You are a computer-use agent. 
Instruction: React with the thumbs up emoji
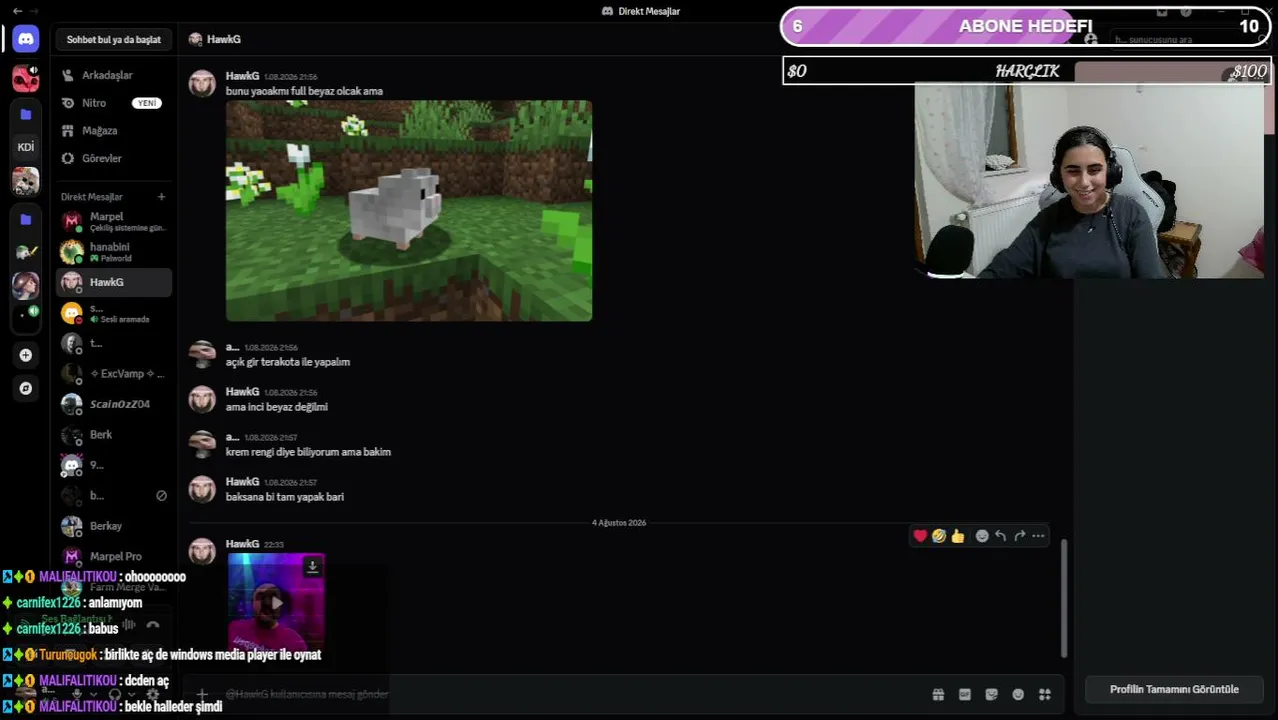(958, 536)
